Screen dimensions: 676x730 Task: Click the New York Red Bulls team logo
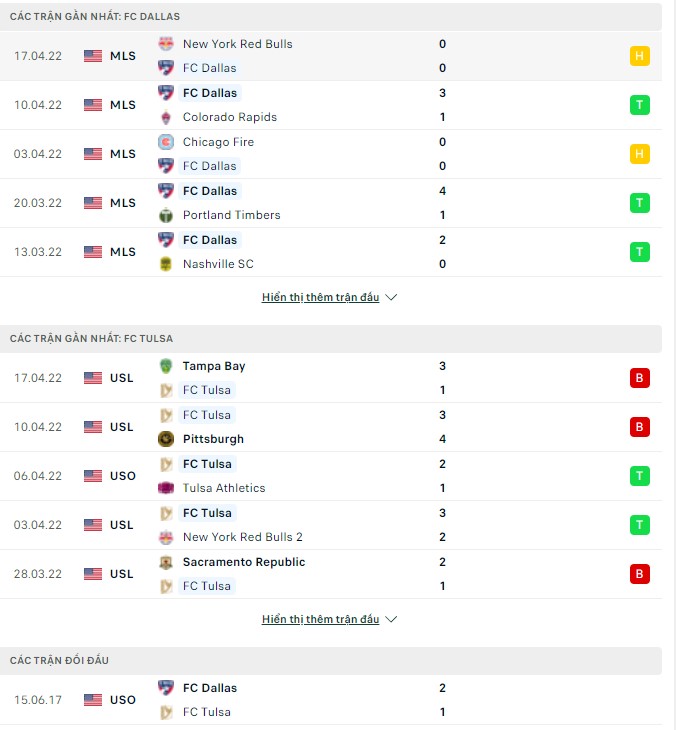click(166, 44)
